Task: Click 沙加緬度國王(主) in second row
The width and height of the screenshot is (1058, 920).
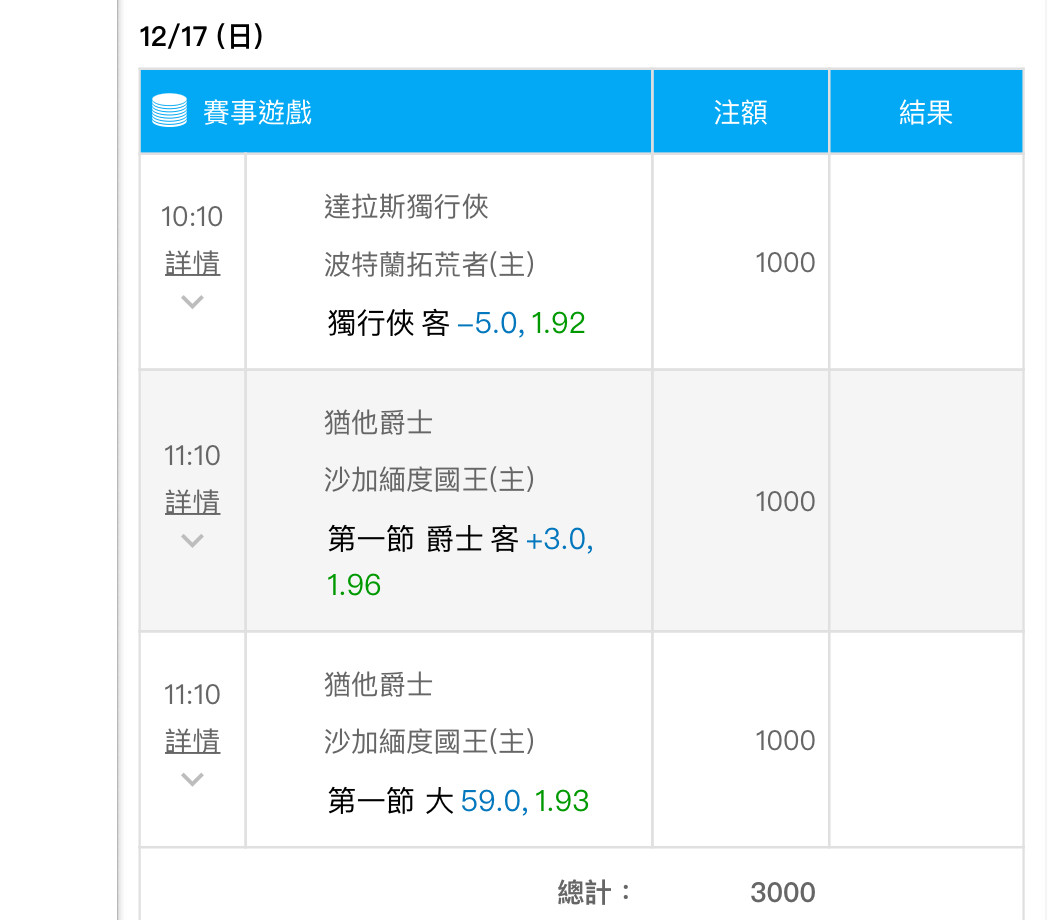Action: 429,480
